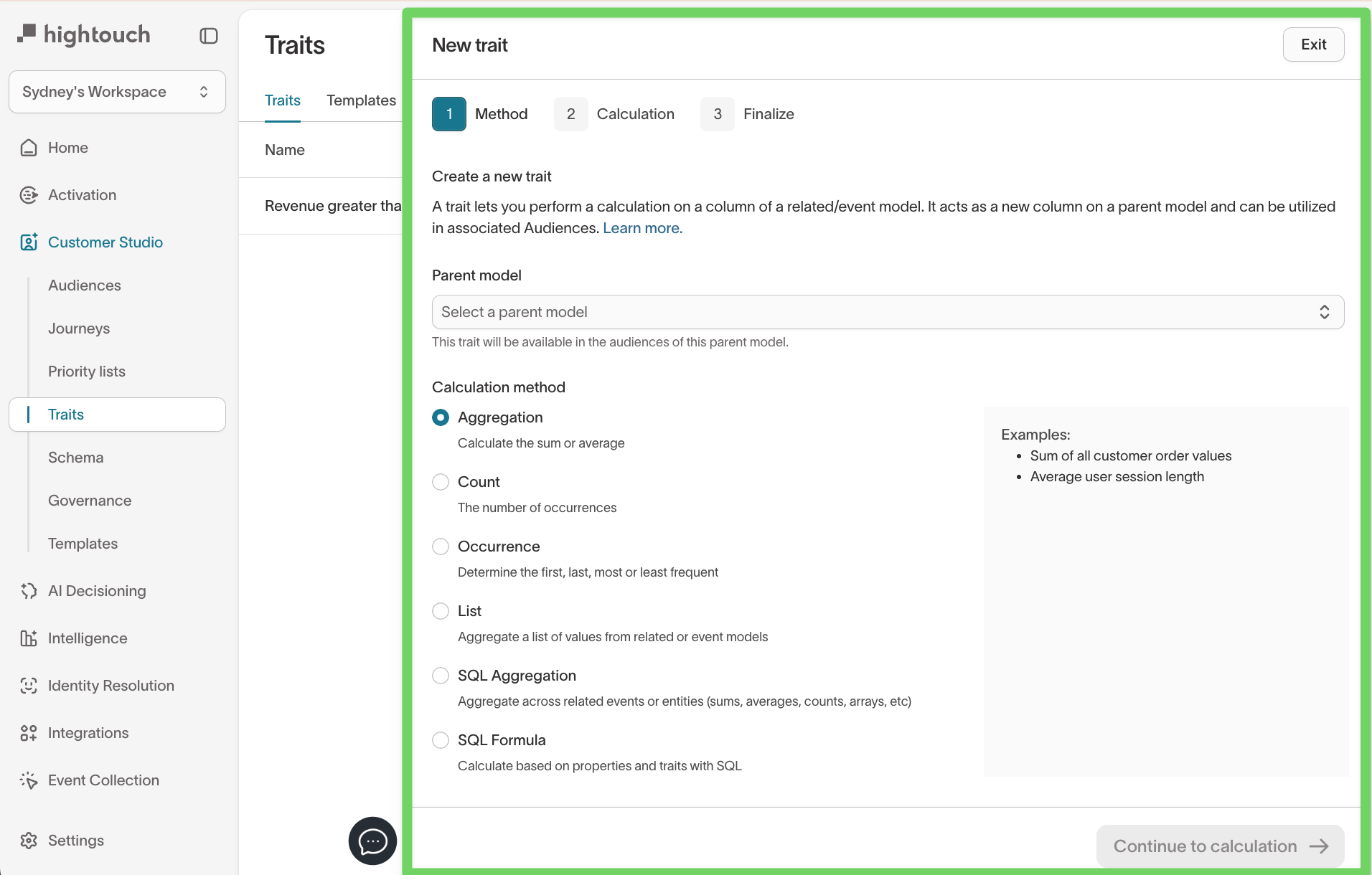Click the Settings gear icon

[29, 841]
